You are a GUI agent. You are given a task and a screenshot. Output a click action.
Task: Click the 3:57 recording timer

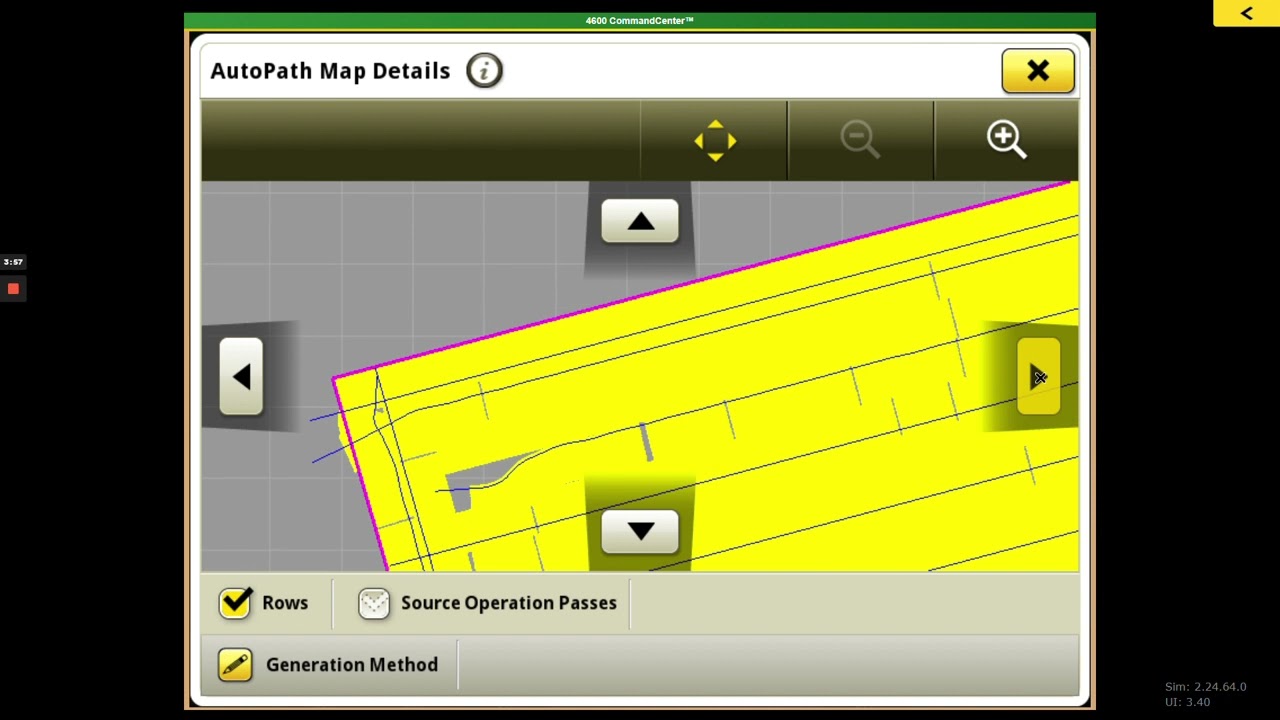click(x=13, y=262)
